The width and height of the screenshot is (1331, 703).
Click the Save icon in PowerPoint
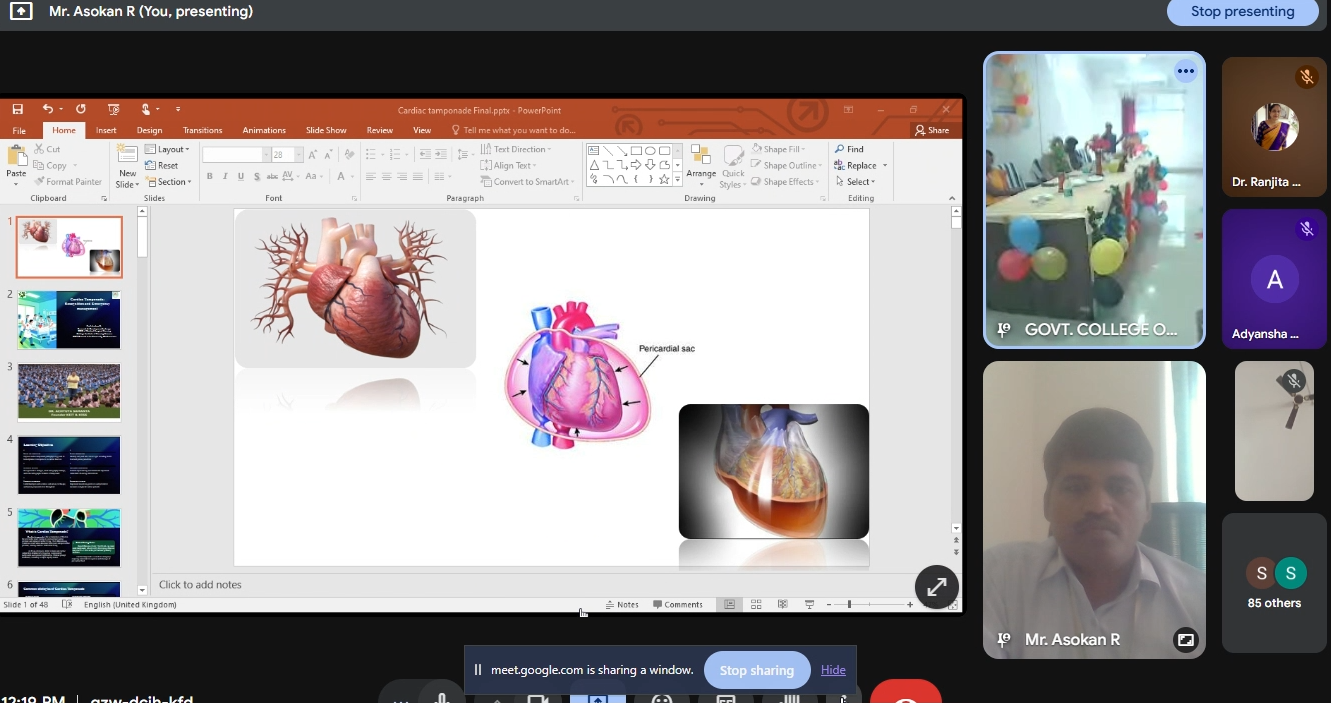click(18, 109)
